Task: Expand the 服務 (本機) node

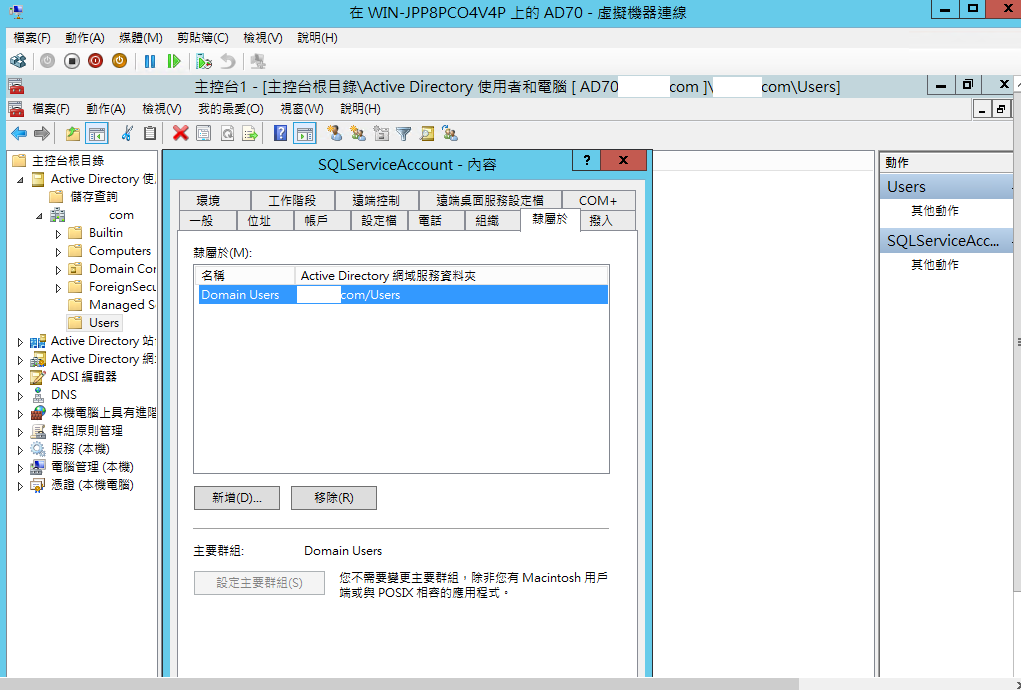Action: click(x=20, y=450)
